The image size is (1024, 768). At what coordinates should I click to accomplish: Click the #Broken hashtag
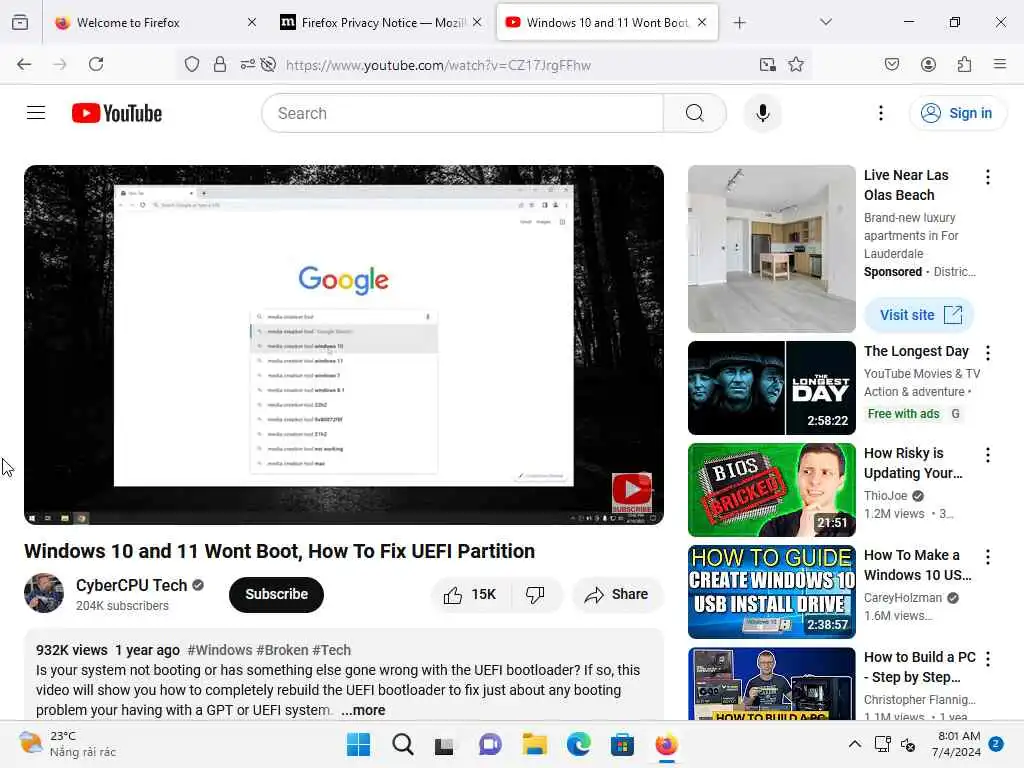pos(282,650)
